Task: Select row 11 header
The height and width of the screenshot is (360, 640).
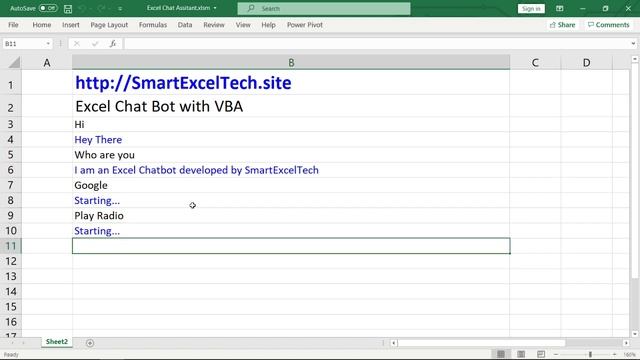Action: [11, 246]
